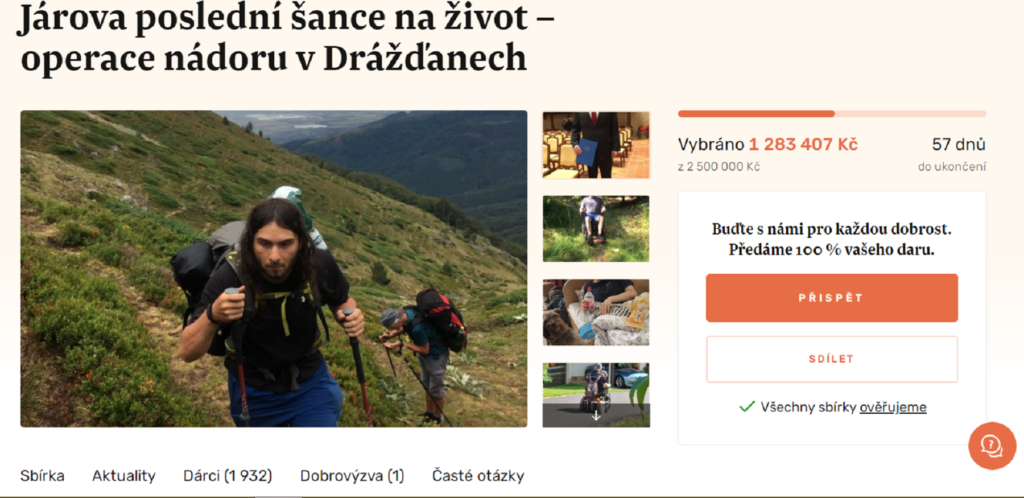Image resolution: width=1024 pixels, height=498 pixels.
Task: Show the Dárci (1 932) donors tab
Action: [228, 476]
